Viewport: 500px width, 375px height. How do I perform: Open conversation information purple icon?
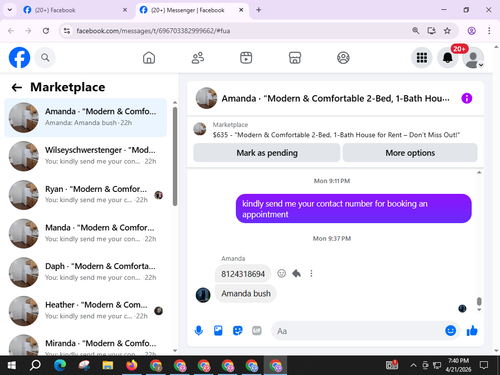tap(467, 98)
